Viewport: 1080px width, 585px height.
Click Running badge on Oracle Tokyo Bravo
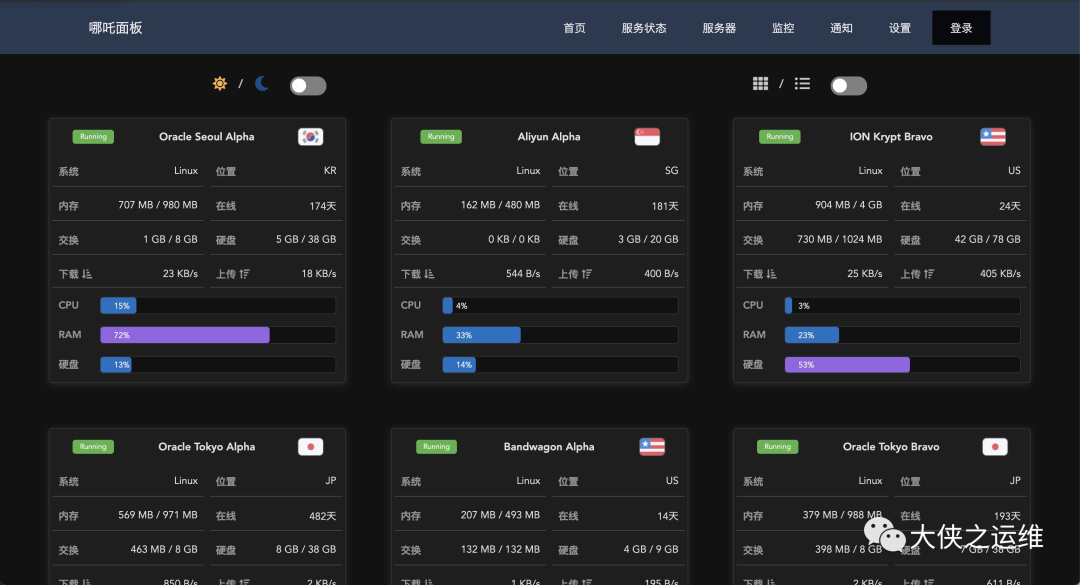pos(778,447)
